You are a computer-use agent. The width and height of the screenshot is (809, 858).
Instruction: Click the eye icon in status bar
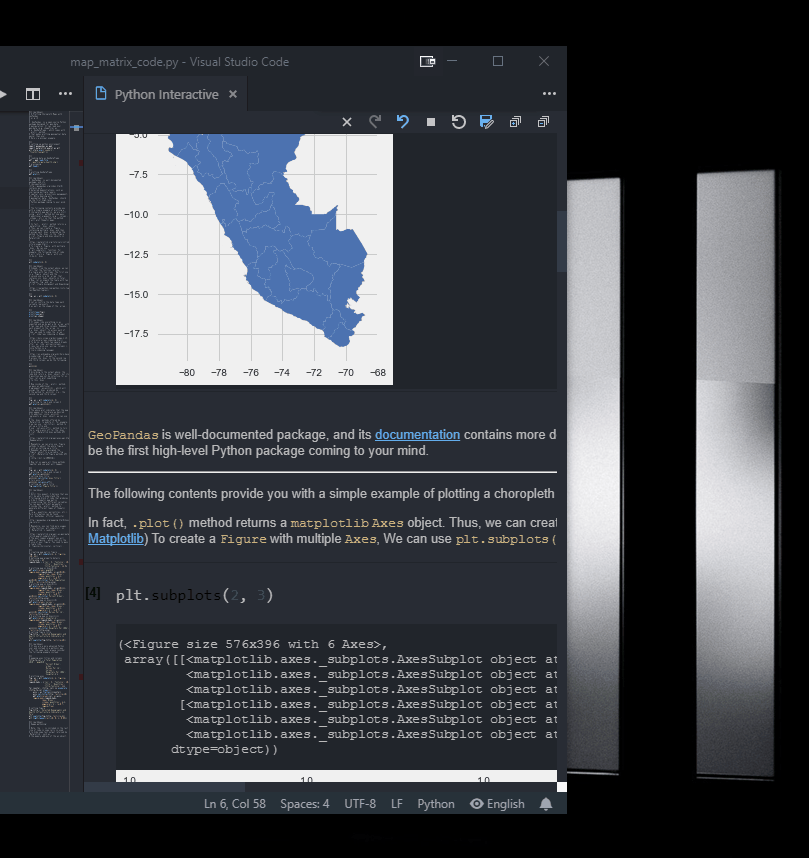[477, 803]
